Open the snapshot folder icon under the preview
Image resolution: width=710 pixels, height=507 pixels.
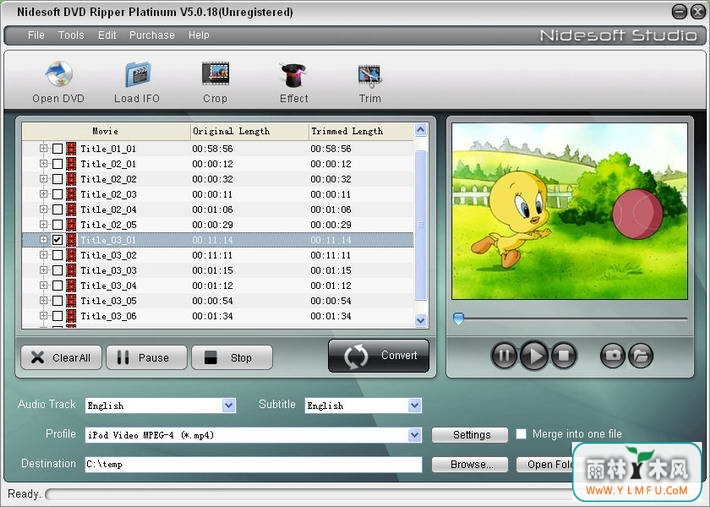(x=641, y=355)
